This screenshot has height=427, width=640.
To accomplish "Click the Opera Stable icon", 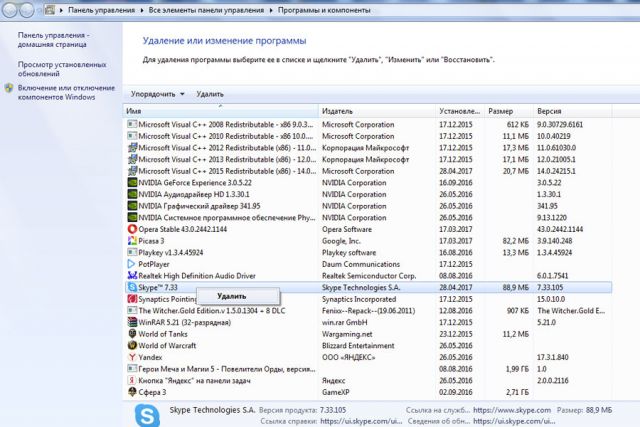I will coord(132,229).
